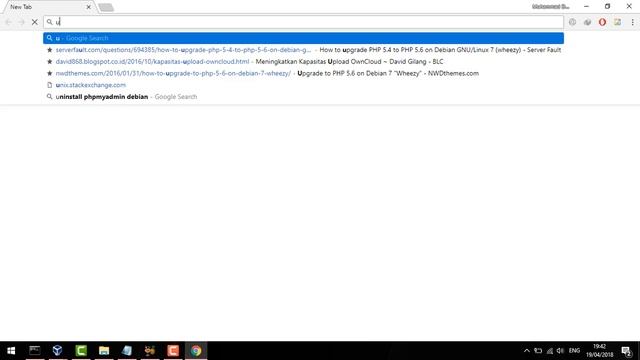Open the green Camtasia icon in taskbar

(x=81, y=351)
